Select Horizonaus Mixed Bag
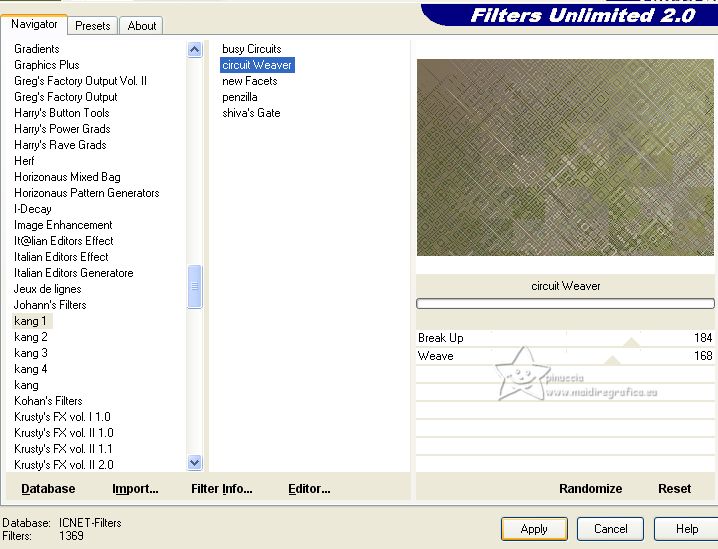The height and width of the screenshot is (549, 718). click(x=67, y=177)
